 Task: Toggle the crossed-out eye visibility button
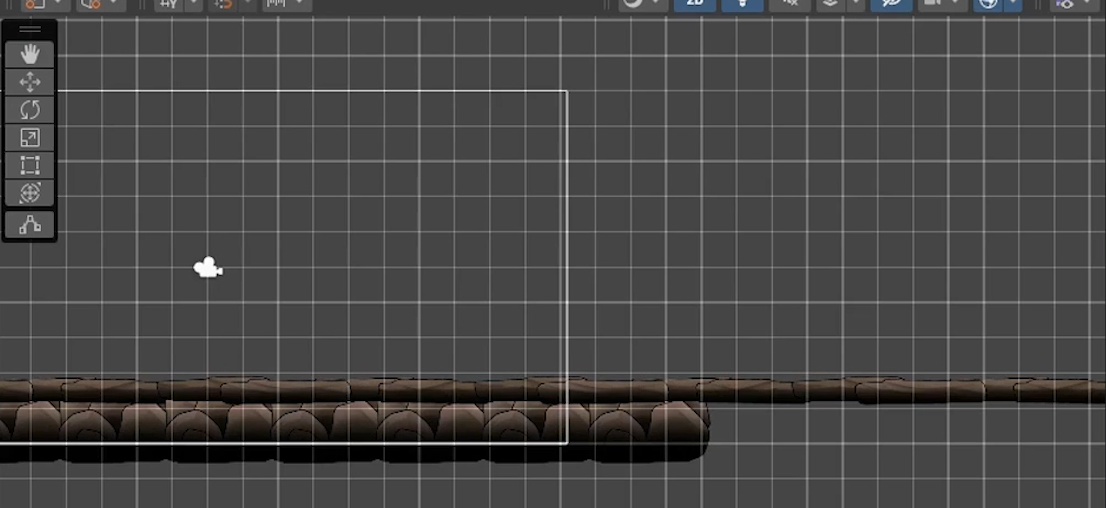tap(892, 4)
